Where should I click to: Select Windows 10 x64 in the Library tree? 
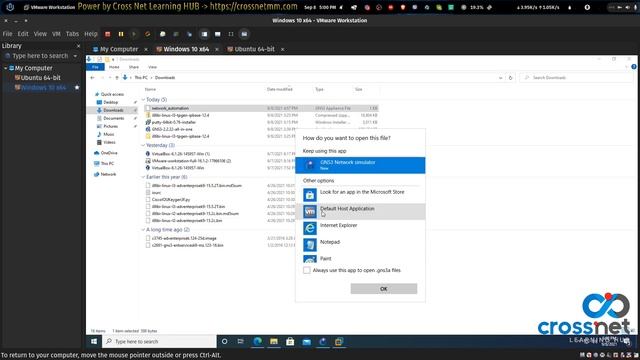(43, 88)
